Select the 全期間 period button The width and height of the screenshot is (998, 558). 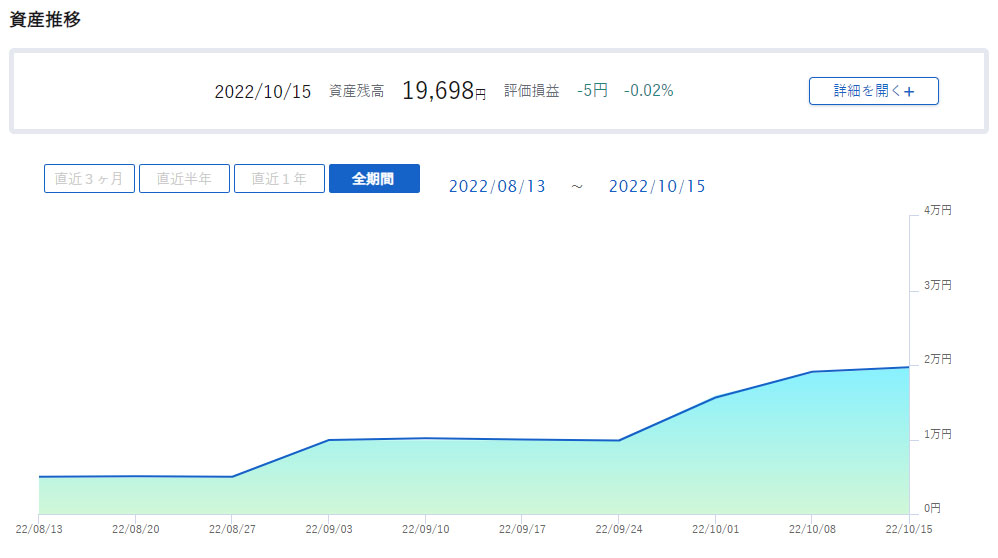[374, 179]
